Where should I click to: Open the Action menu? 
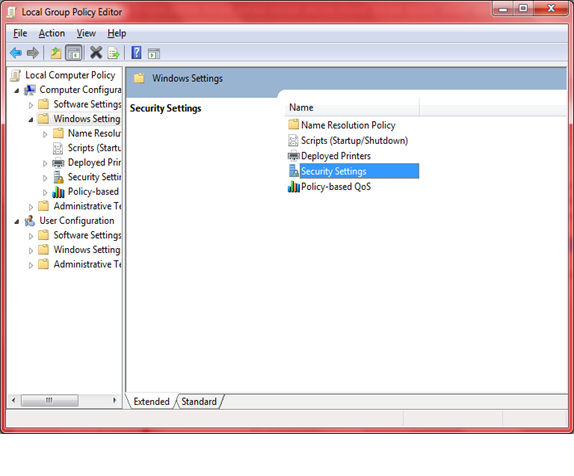tap(52, 33)
